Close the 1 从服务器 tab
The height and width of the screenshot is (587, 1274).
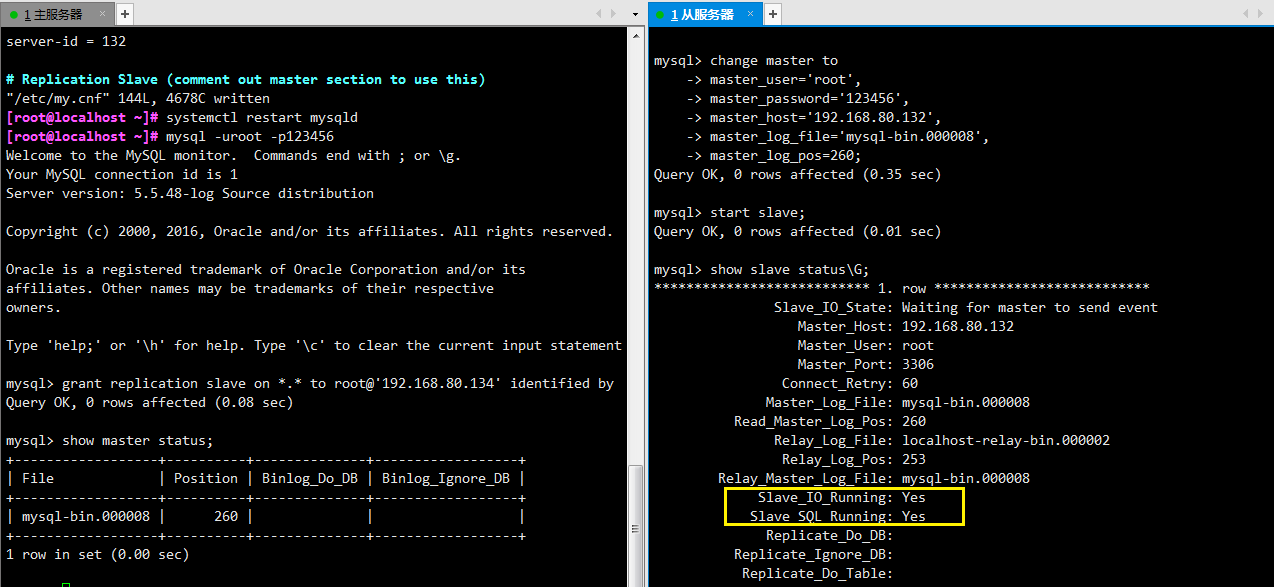coord(751,14)
